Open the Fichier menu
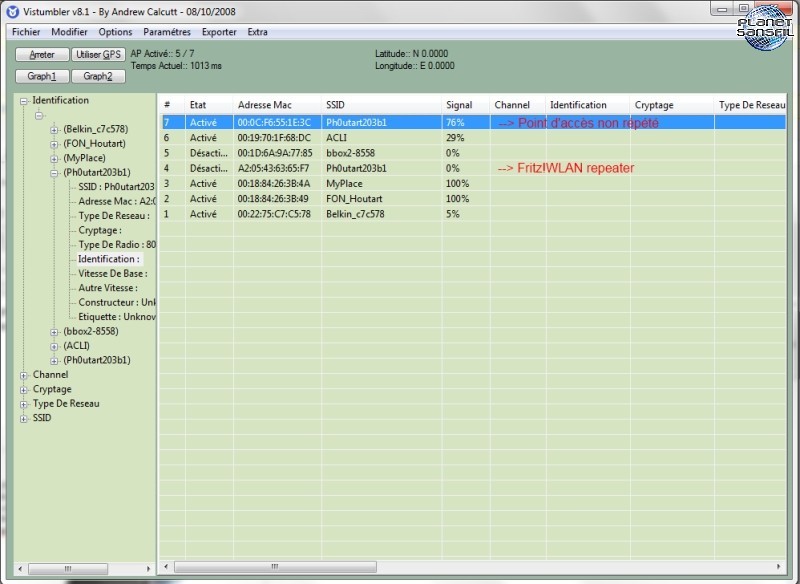This screenshot has height=584, width=800. point(26,32)
